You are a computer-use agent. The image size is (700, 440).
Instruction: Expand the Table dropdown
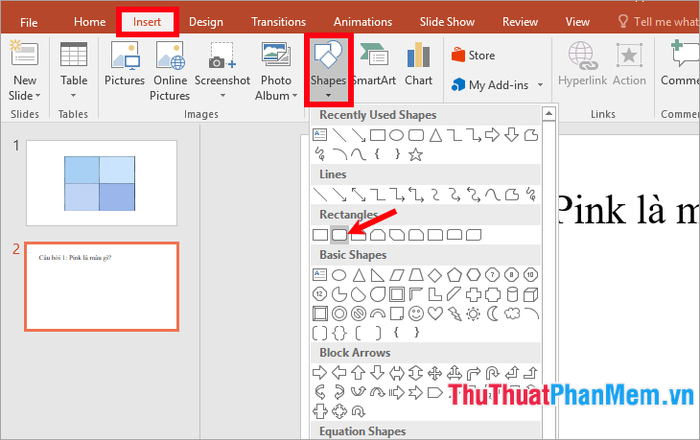(73, 96)
